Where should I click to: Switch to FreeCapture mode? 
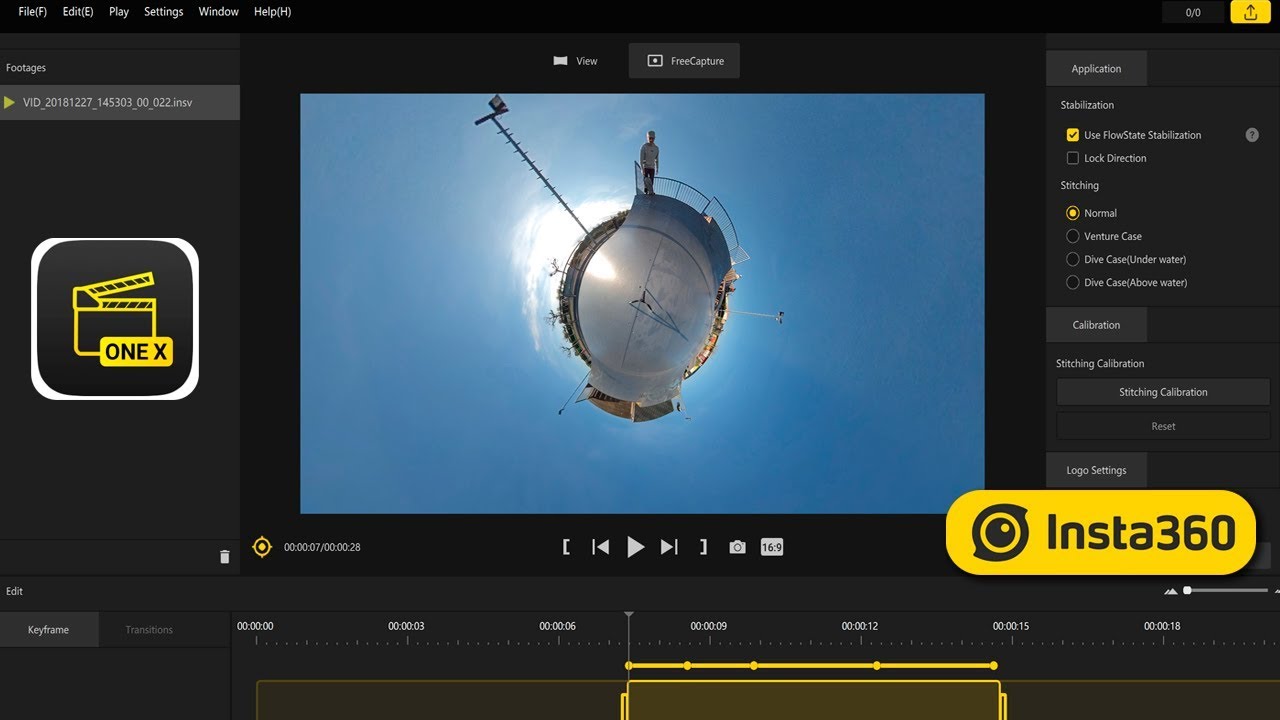click(684, 61)
